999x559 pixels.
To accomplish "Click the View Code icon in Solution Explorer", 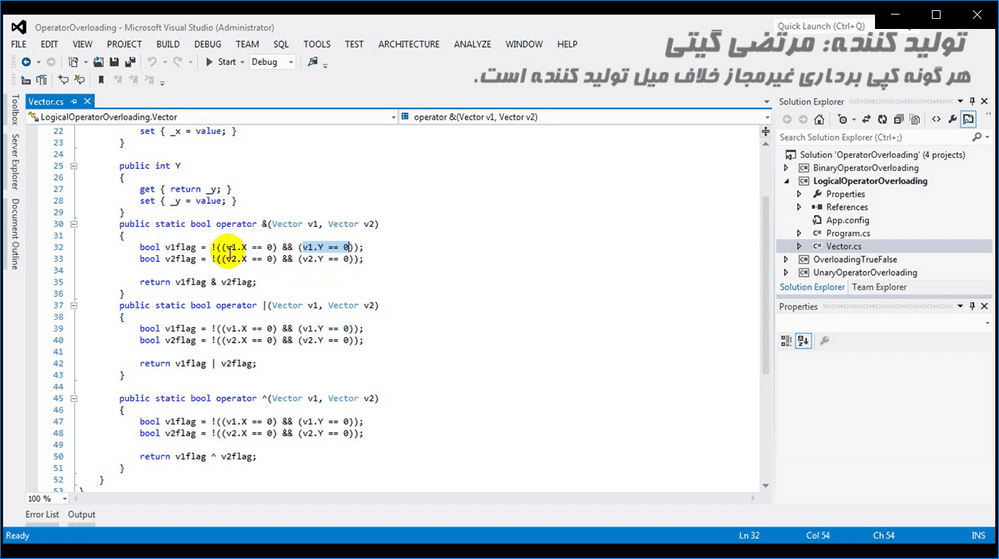I will (936, 119).
